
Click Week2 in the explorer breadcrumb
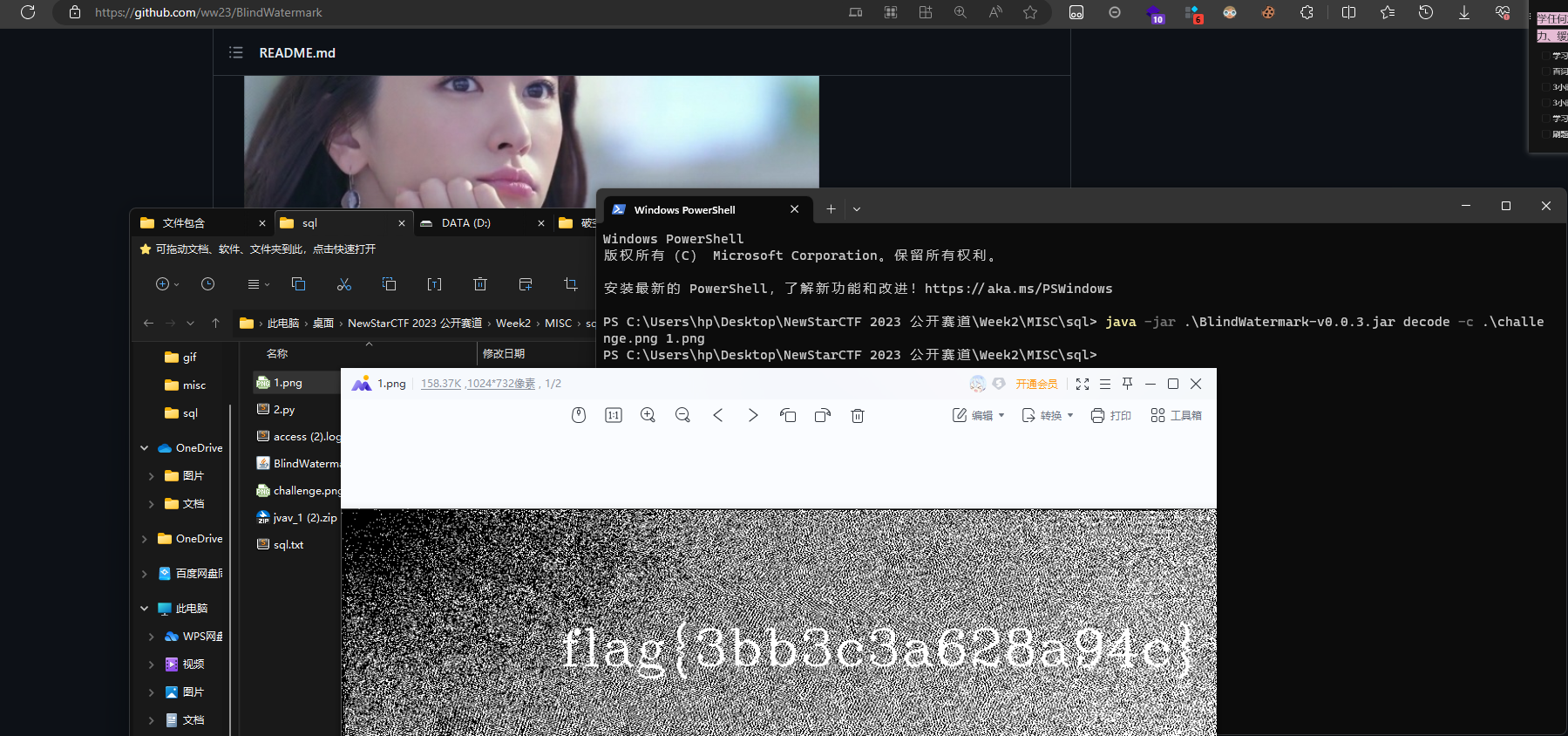coord(513,323)
